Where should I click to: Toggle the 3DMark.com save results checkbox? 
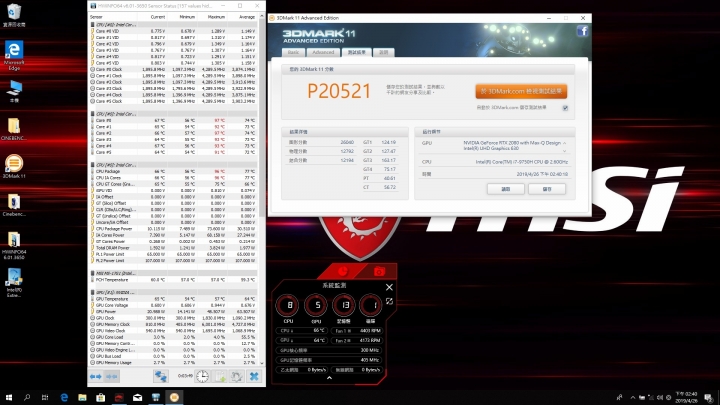coord(565,108)
